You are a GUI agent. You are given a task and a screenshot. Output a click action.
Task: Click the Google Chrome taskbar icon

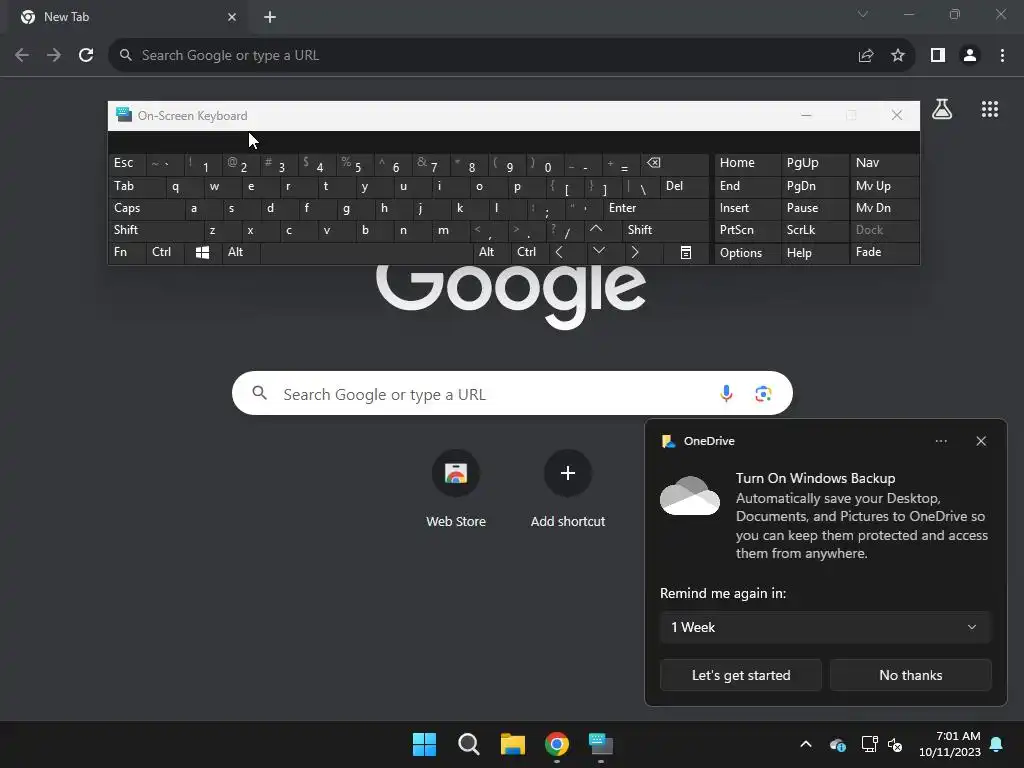pyautogui.click(x=557, y=744)
